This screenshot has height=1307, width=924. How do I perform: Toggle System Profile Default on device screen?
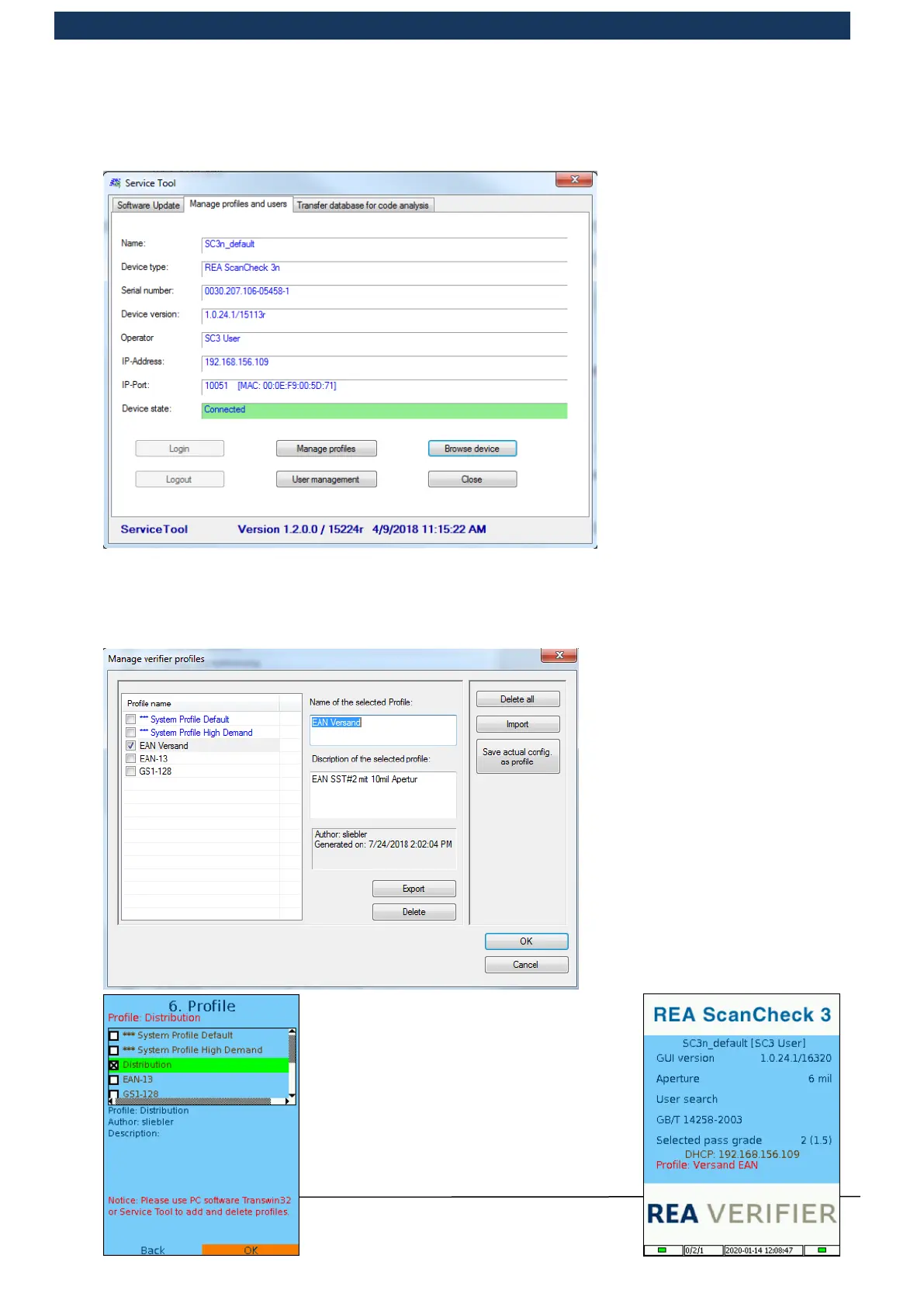[x=114, y=1035]
